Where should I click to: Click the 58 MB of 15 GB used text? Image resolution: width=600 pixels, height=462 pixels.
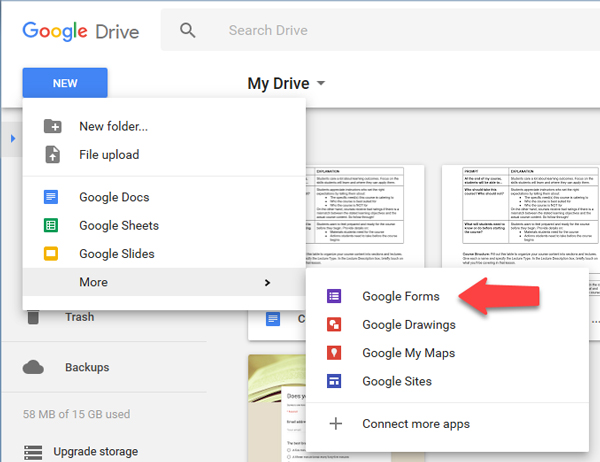click(76, 414)
